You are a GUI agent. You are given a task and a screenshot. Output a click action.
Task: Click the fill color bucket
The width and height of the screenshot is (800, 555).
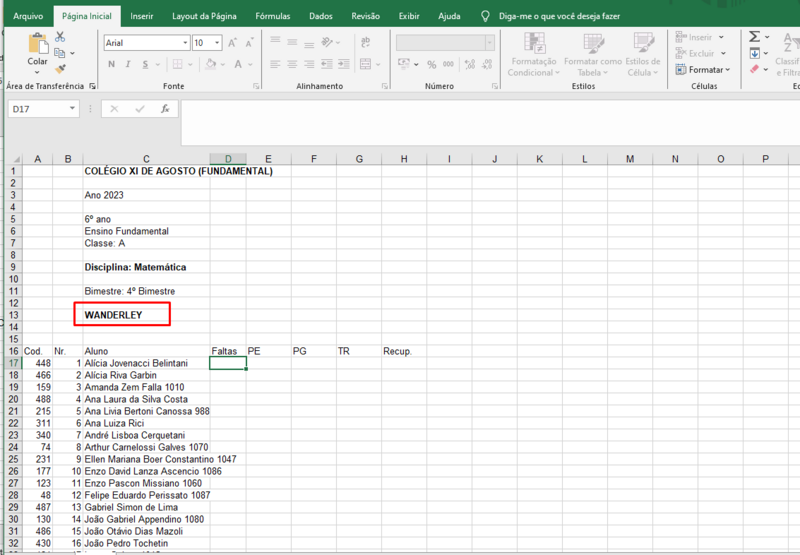click(211, 64)
